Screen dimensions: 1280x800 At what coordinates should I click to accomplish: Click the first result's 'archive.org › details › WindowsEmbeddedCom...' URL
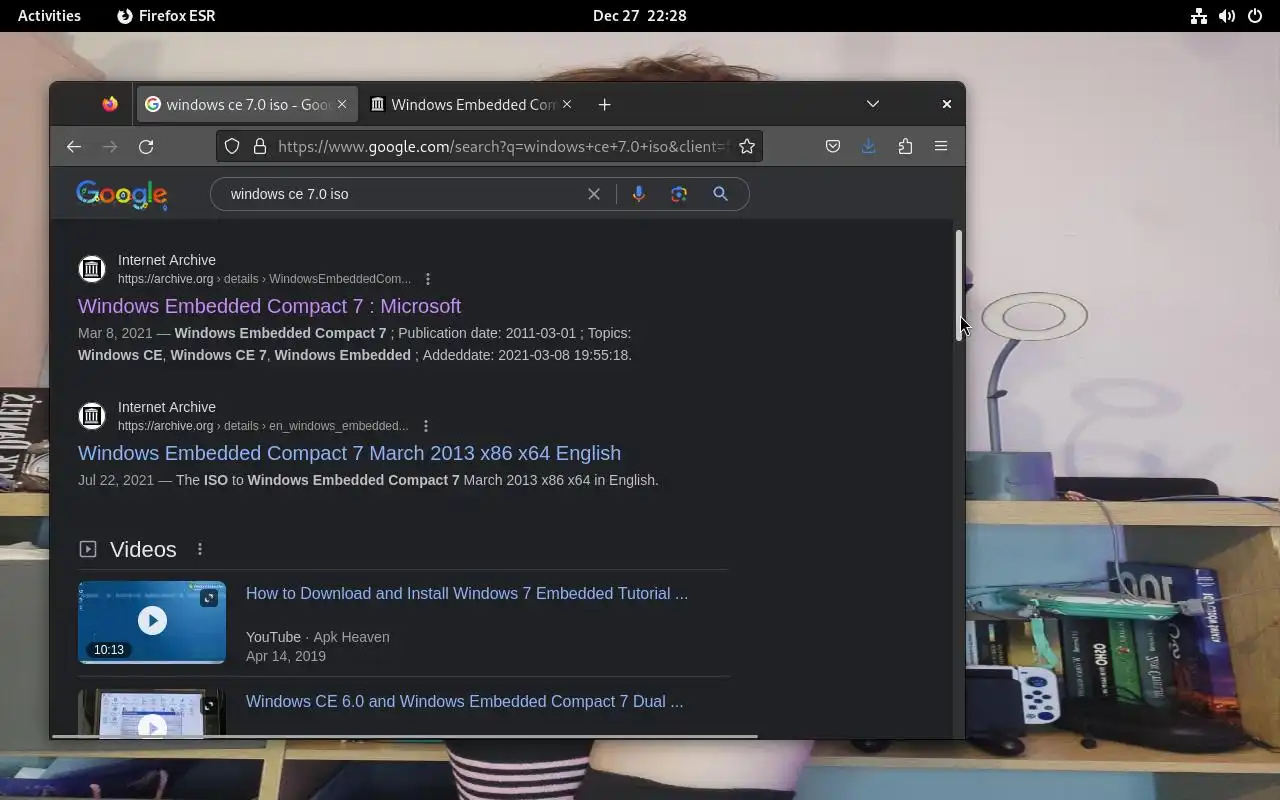tap(264, 279)
